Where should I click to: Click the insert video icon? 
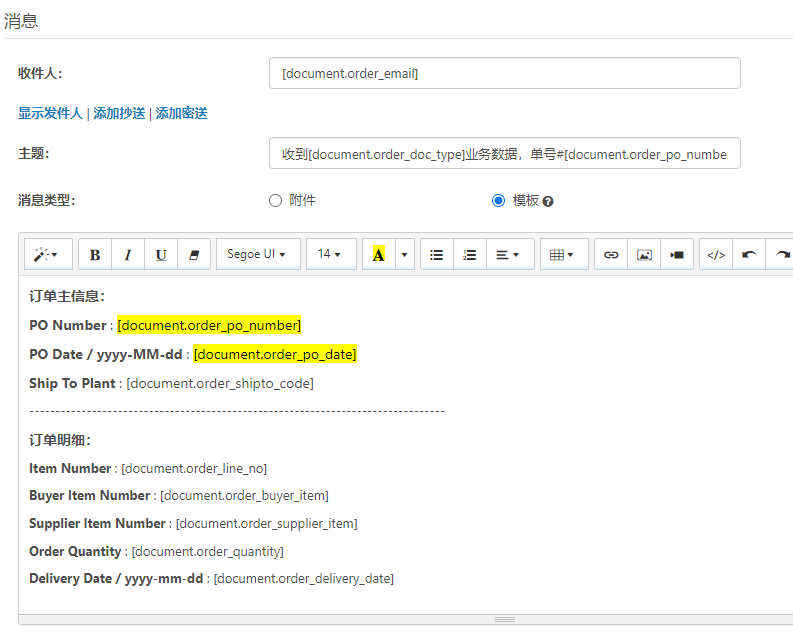click(x=677, y=254)
